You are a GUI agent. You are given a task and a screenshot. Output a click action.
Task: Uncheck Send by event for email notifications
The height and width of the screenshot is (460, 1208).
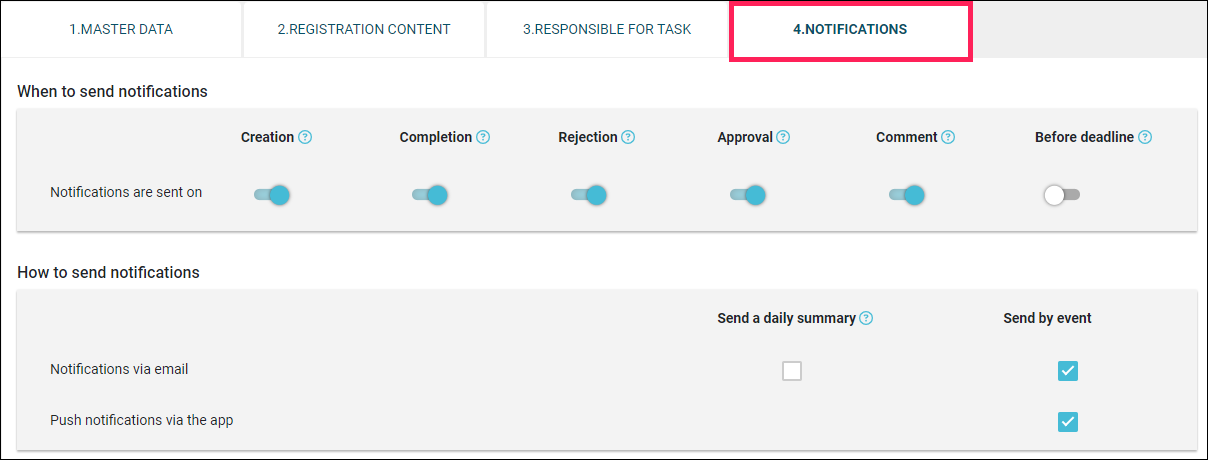1068,371
